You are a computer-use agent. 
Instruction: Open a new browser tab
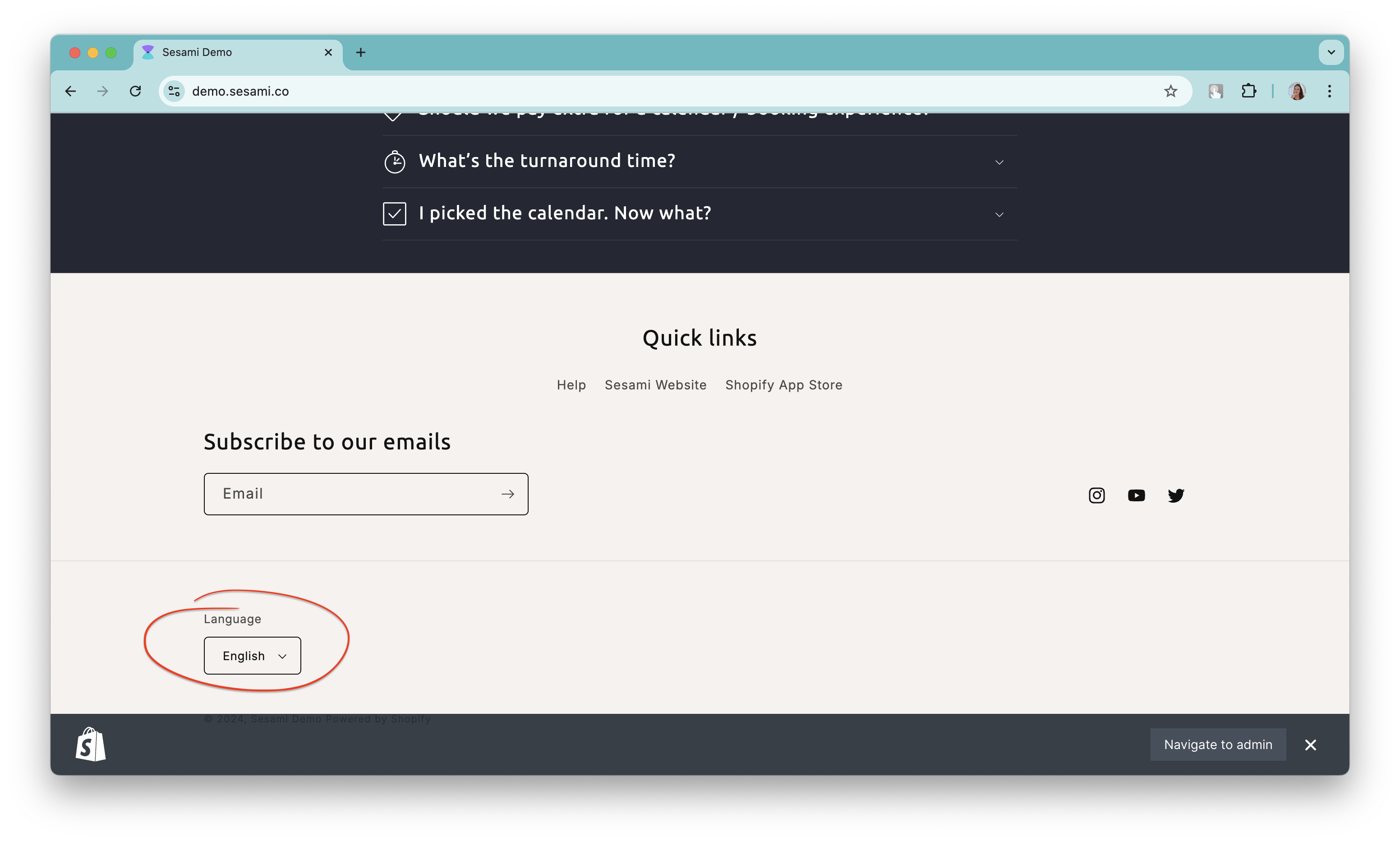point(361,52)
